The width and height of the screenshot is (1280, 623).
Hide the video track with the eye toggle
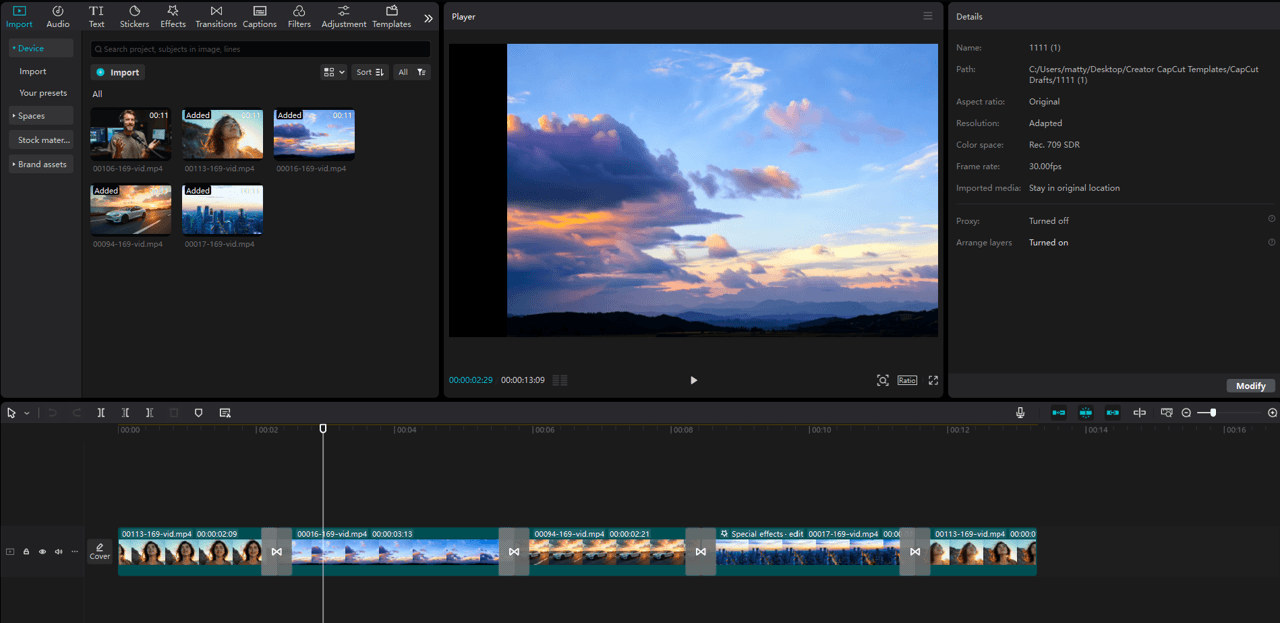(x=42, y=551)
